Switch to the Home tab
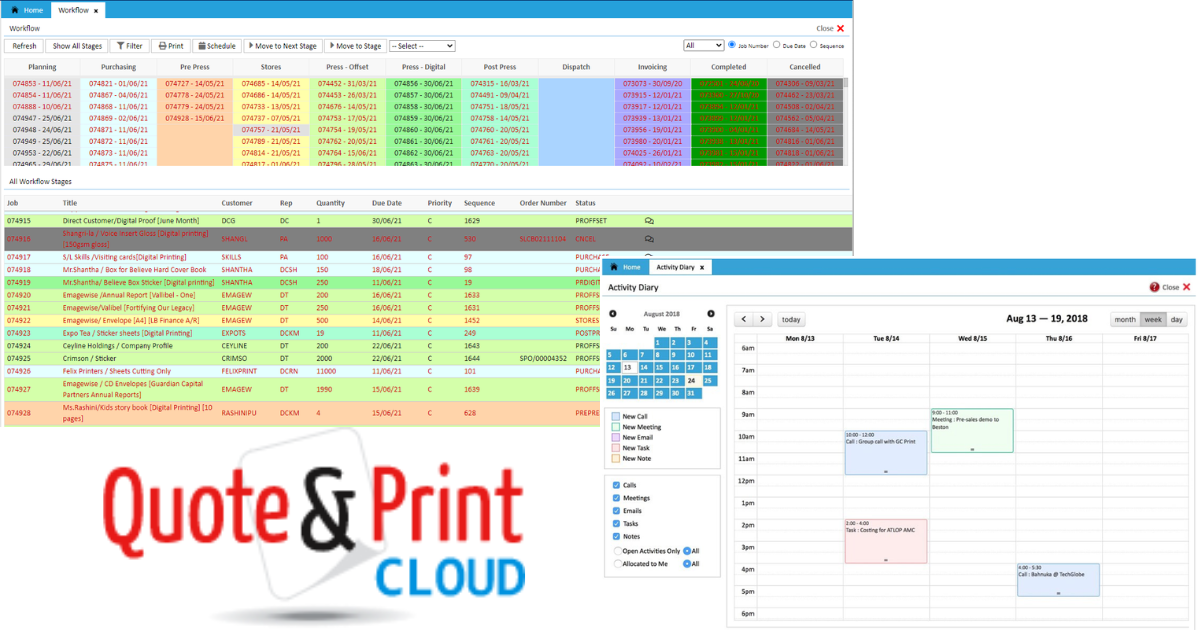 point(26,9)
